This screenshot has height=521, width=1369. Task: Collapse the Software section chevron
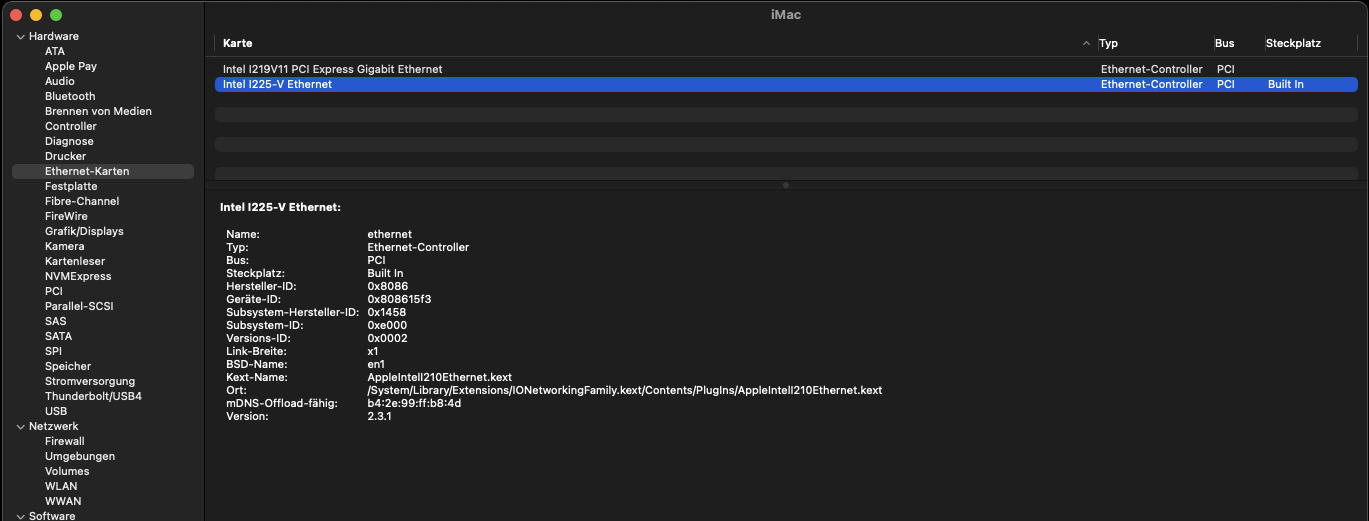tap(20, 516)
